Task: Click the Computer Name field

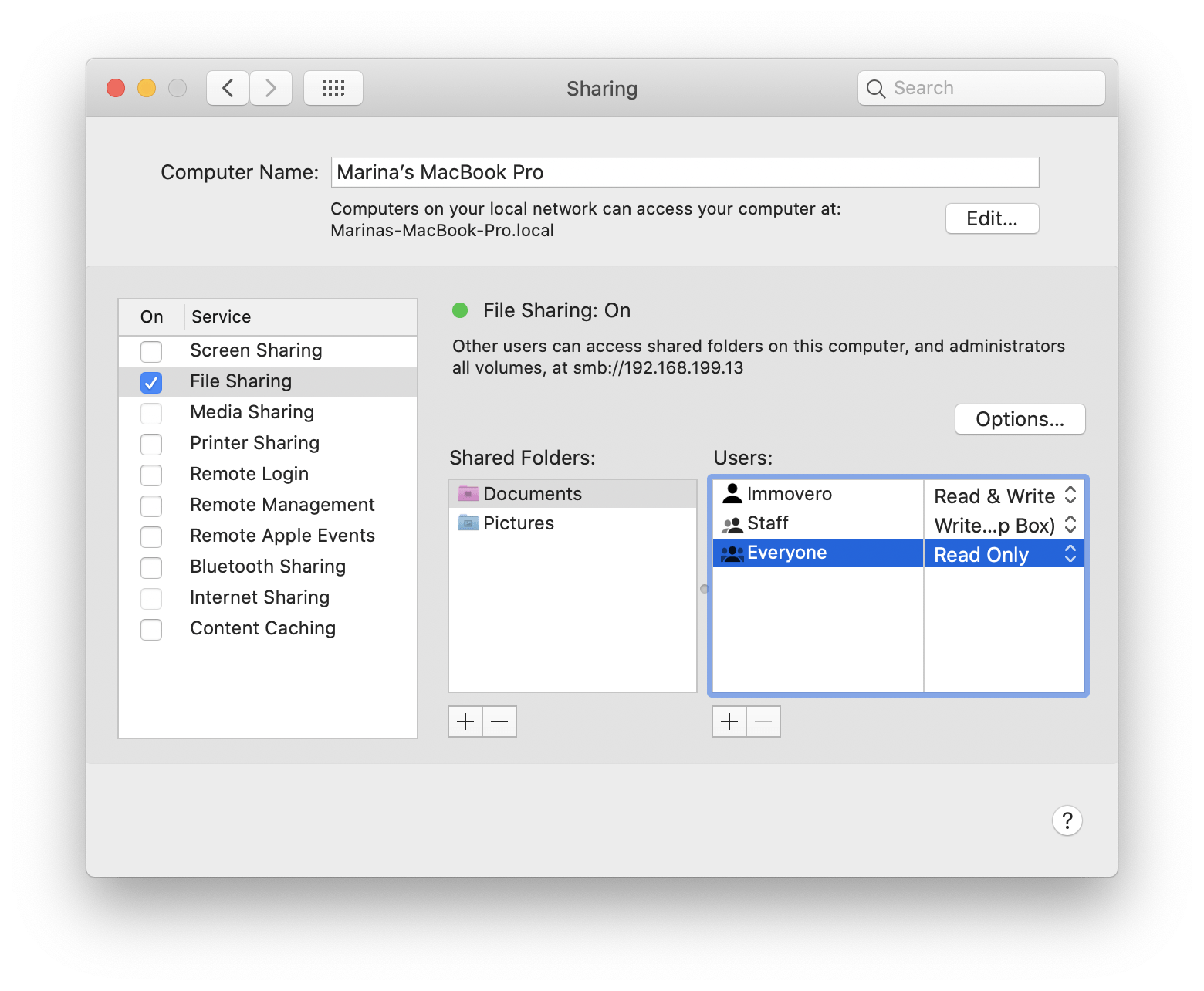Action: coord(685,171)
